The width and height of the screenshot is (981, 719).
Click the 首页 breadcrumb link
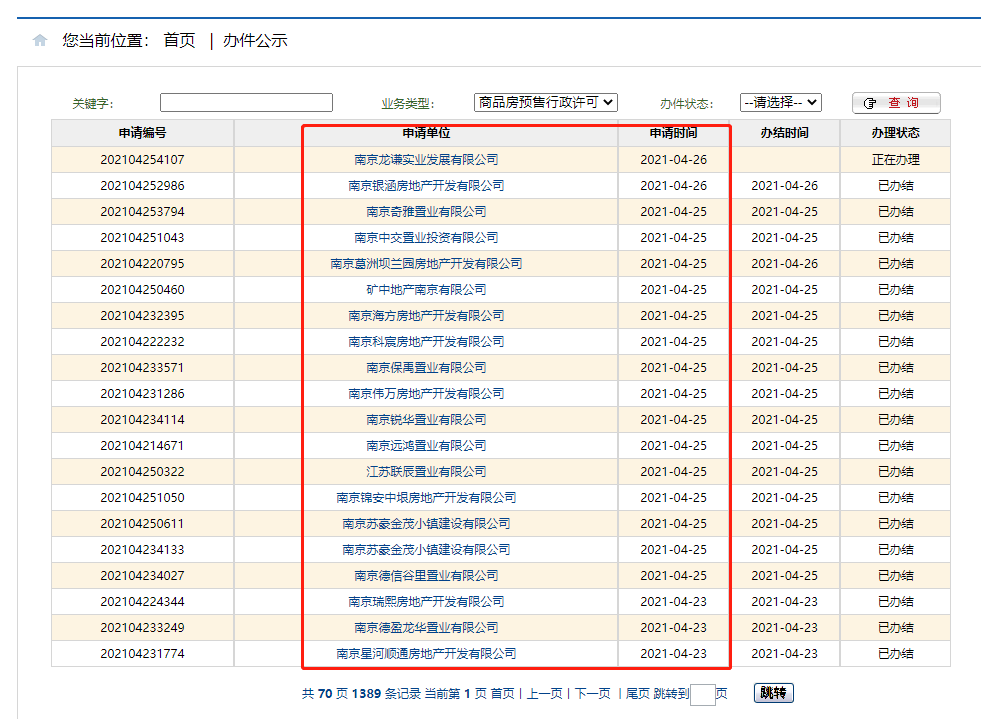coord(179,41)
